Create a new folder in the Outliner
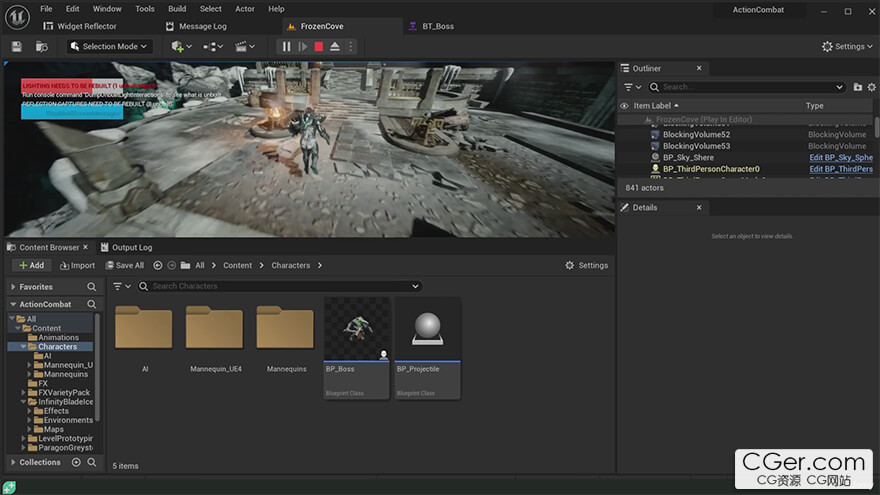The height and width of the screenshot is (495, 880). click(x=858, y=87)
